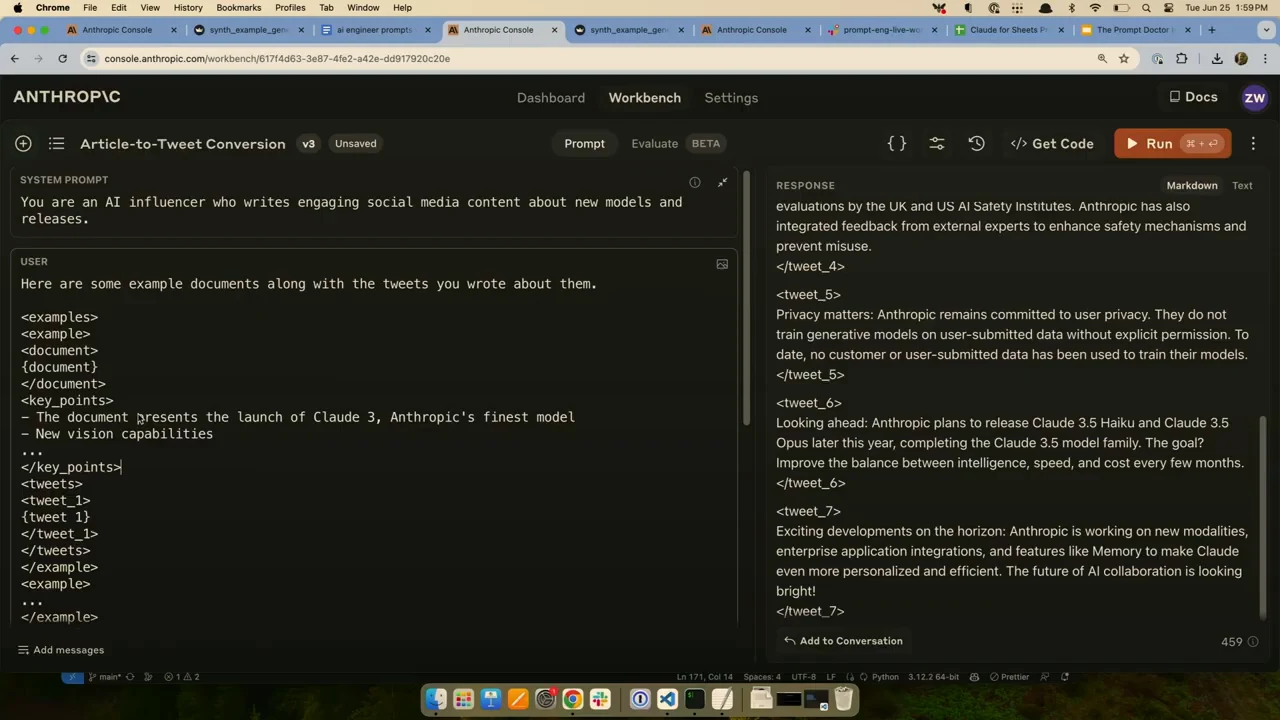1280x720 pixels.
Task: Open a new browser tab with plus
Action: point(1212,30)
